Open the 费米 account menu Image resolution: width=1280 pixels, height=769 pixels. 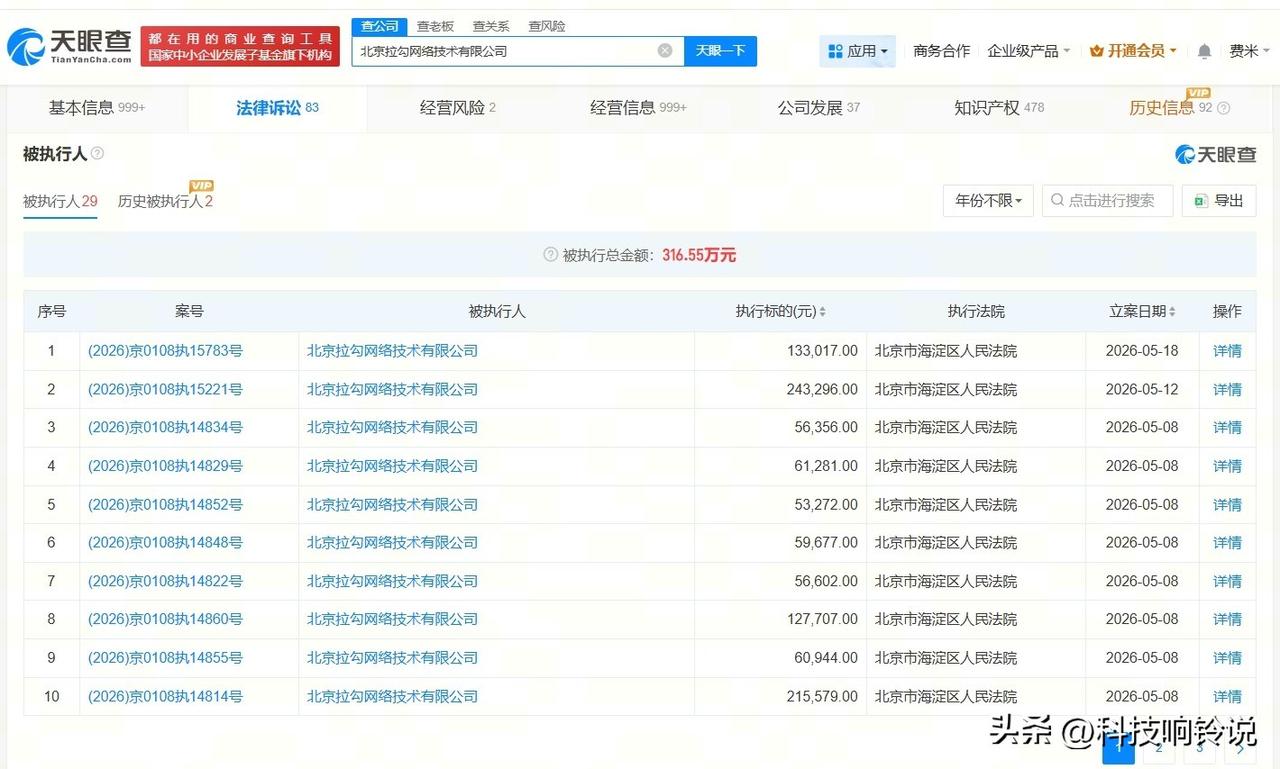pos(1249,51)
